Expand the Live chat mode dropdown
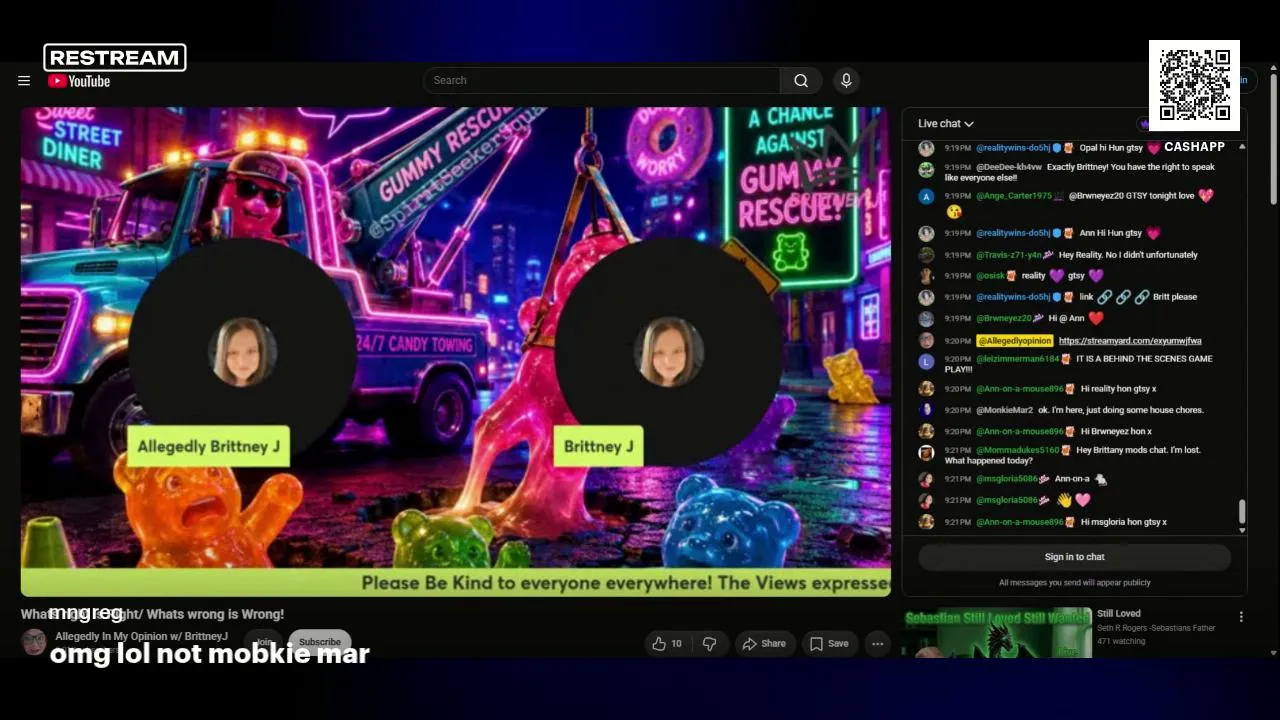1280x720 pixels. click(x=946, y=124)
